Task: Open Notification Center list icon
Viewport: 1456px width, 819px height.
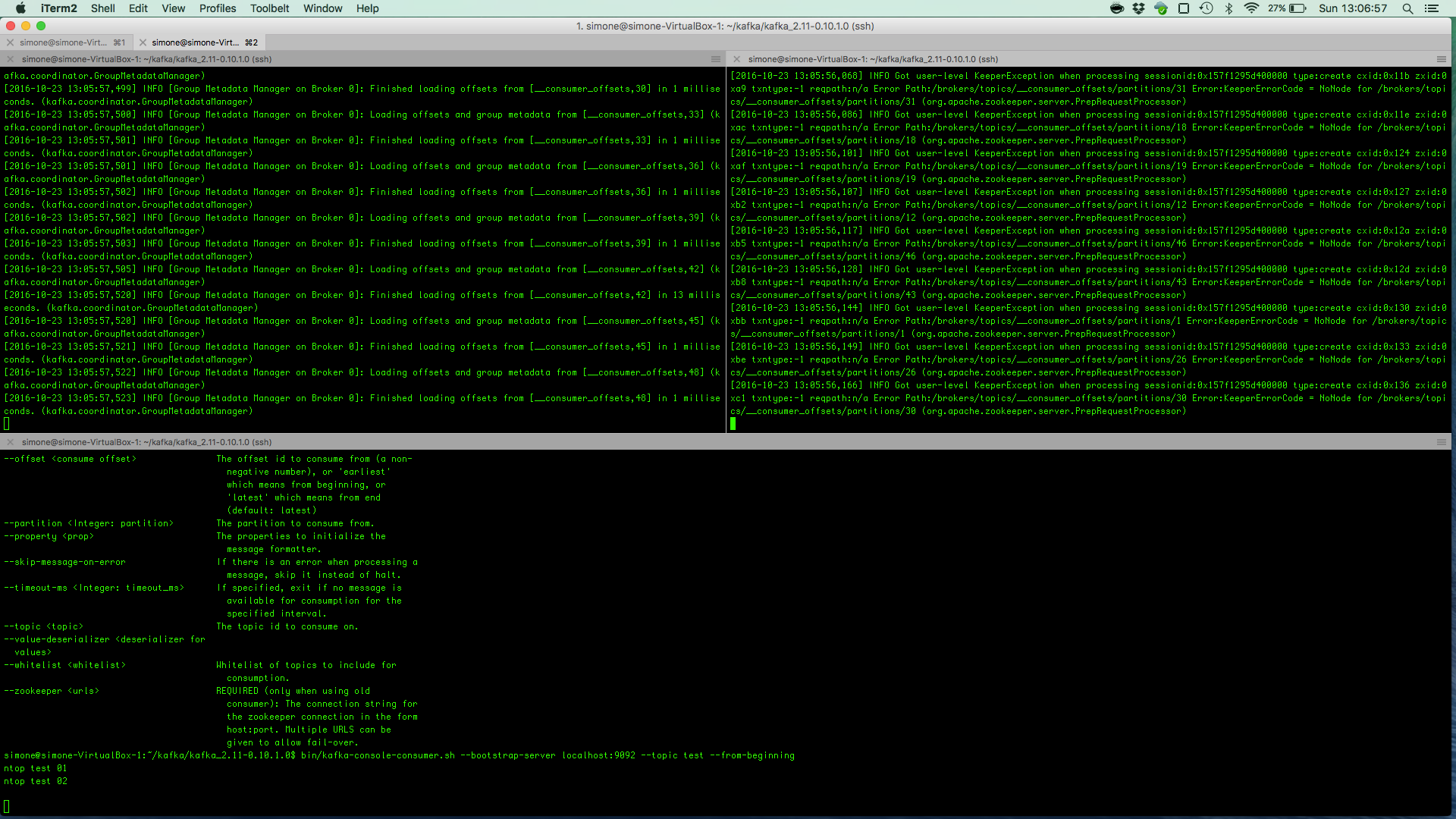Action: click(x=1432, y=8)
